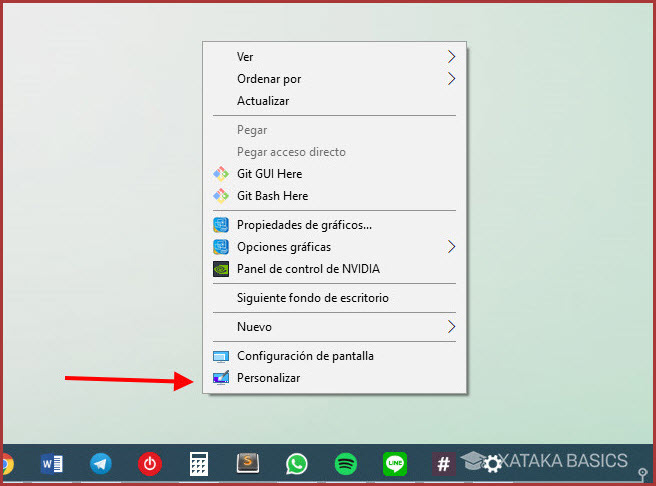Open Configuración de pantalla

click(x=305, y=356)
